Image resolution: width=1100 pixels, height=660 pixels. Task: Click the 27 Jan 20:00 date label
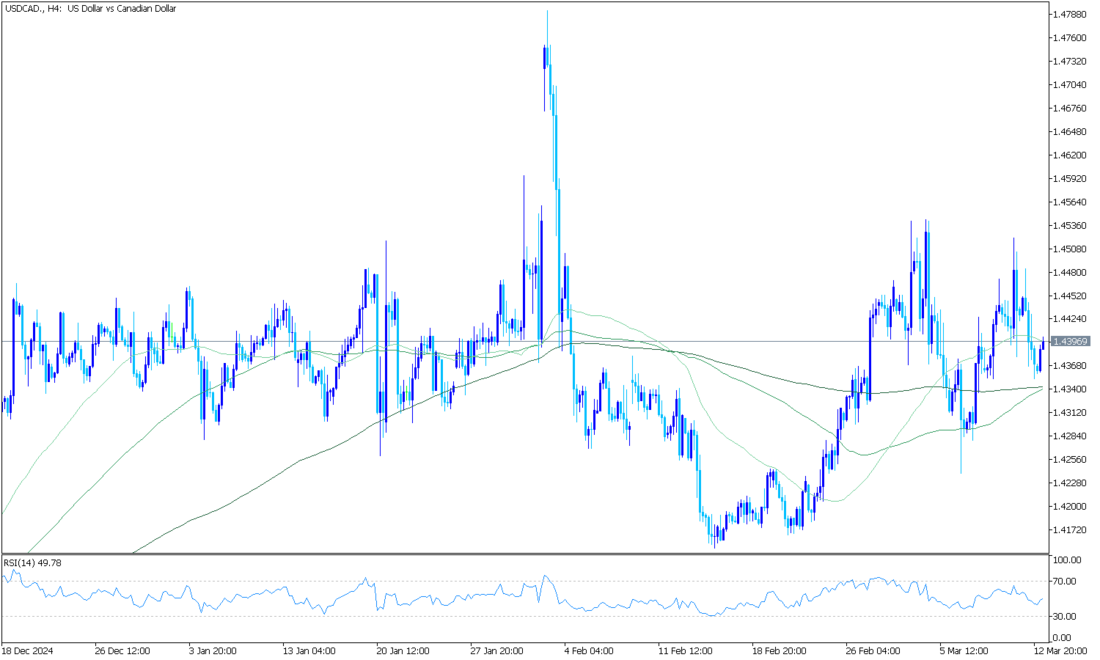(497, 650)
